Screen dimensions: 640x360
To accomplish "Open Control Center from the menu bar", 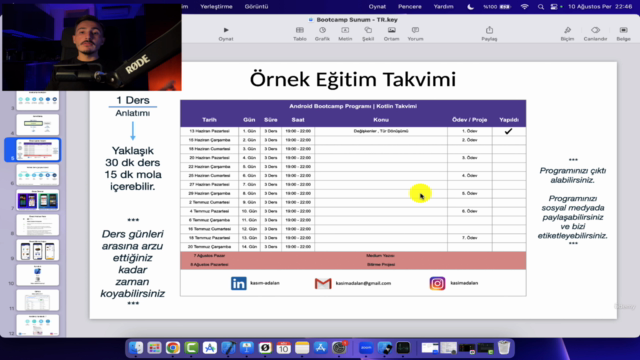I will point(554,7).
